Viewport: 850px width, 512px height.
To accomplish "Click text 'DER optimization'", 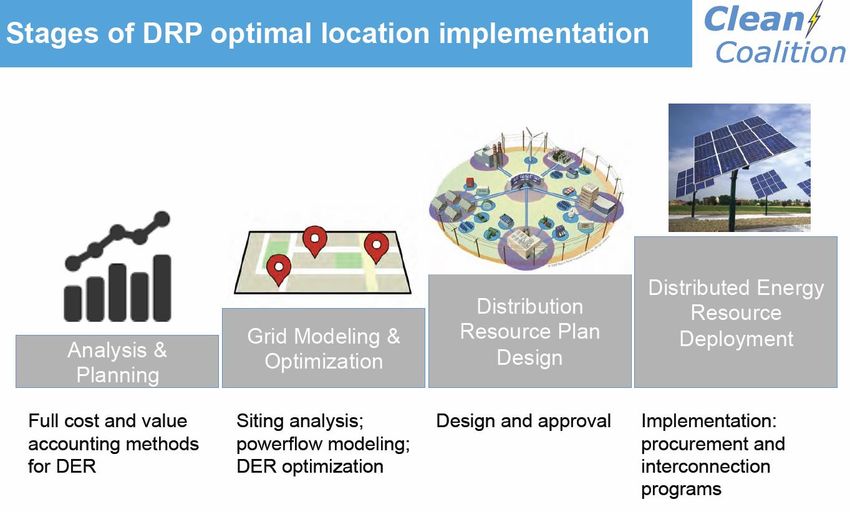I will tap(310, 466).
